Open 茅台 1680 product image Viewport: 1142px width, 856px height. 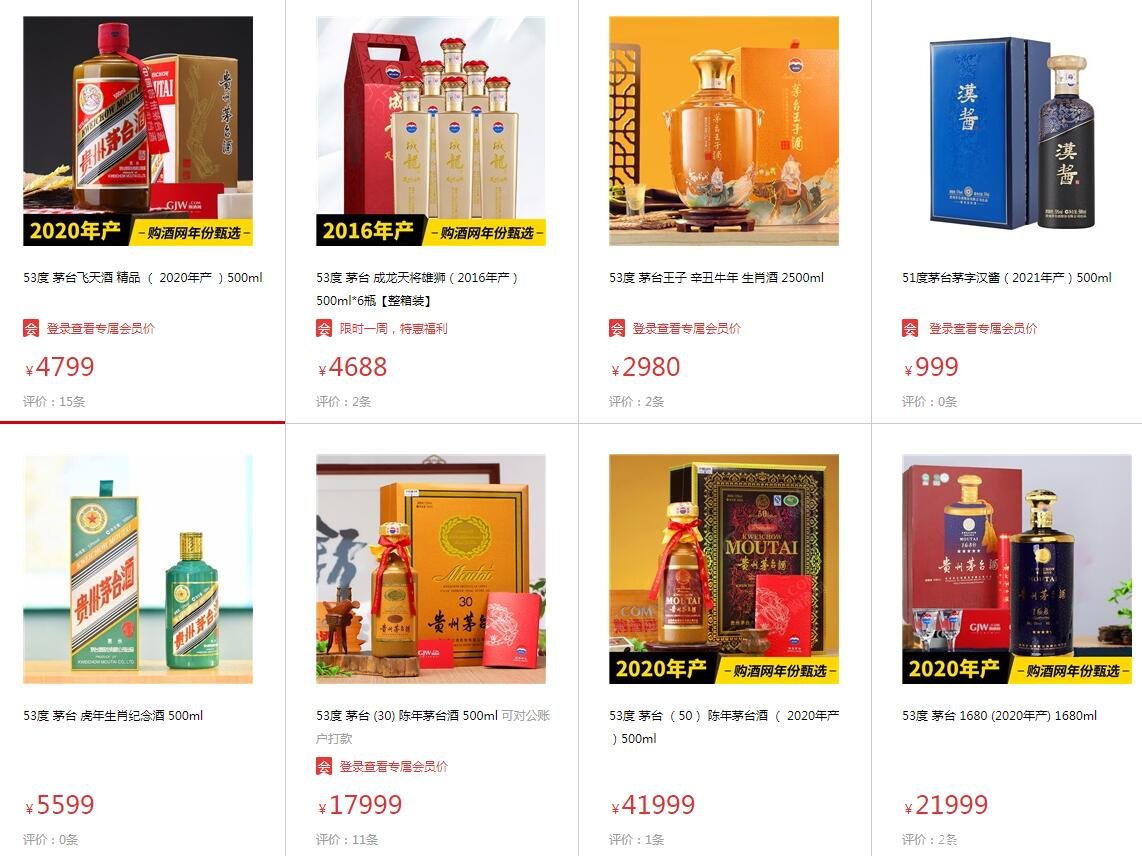point(1017,569)
